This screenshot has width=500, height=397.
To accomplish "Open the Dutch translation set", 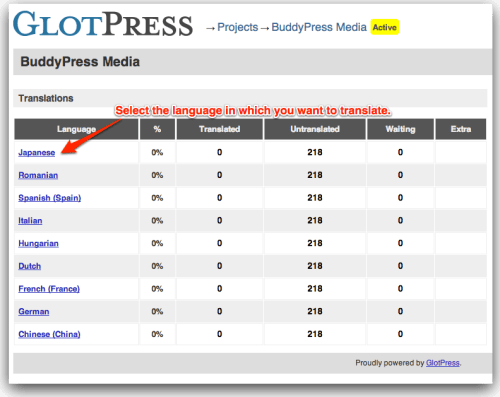I will point(30,266).
